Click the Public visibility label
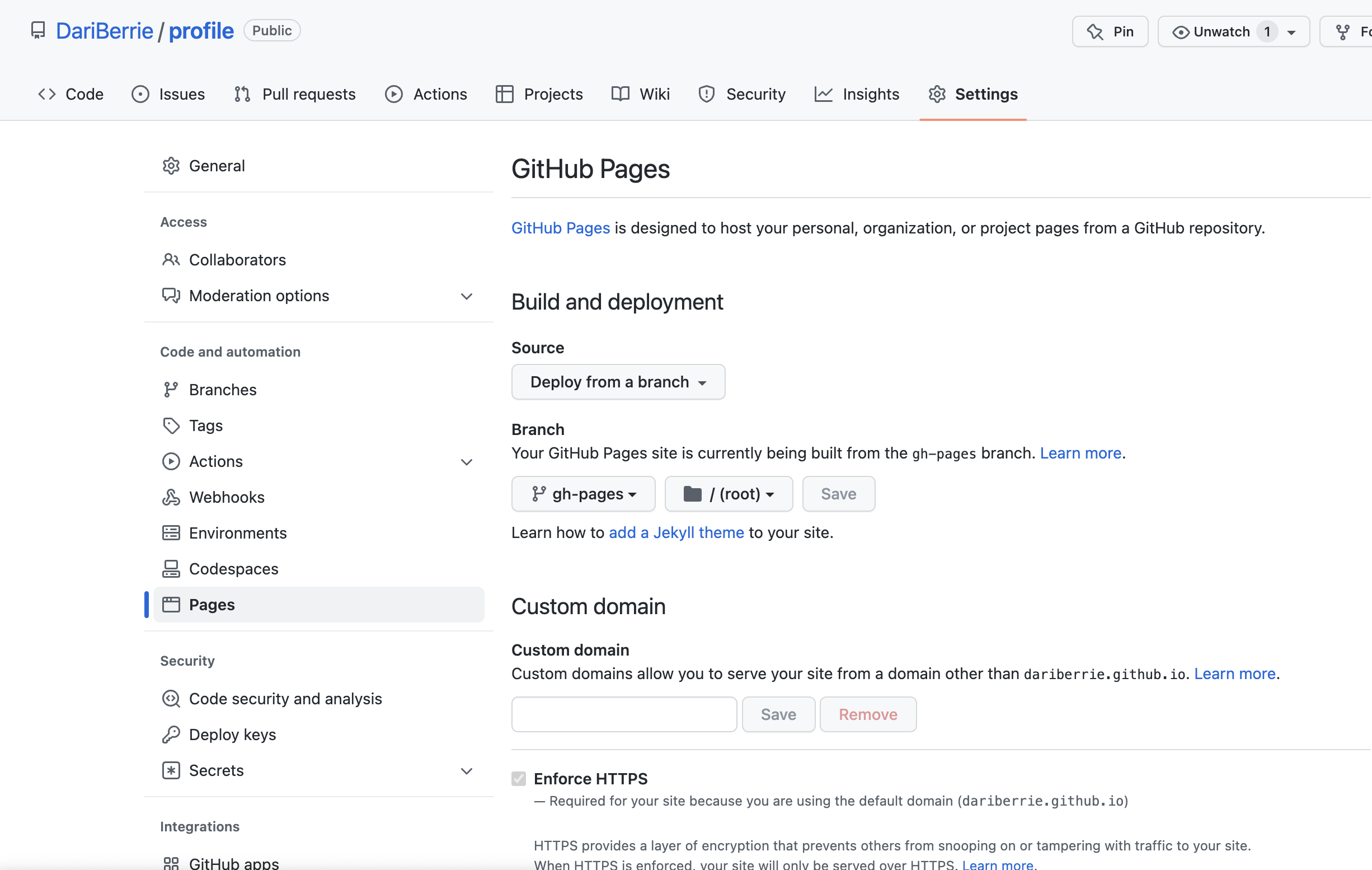Viewport: 1372px width, 870px height. 272,31
